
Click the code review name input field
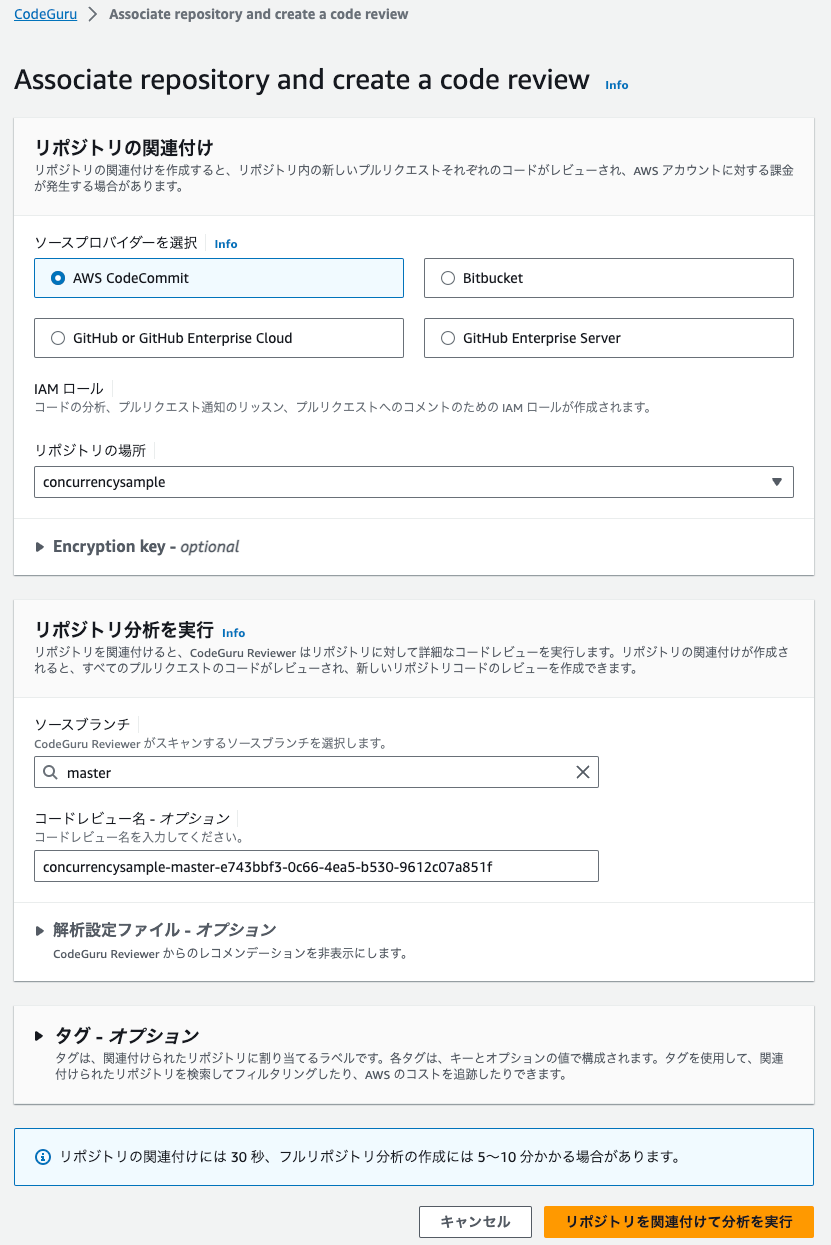[x=316, y=866]
